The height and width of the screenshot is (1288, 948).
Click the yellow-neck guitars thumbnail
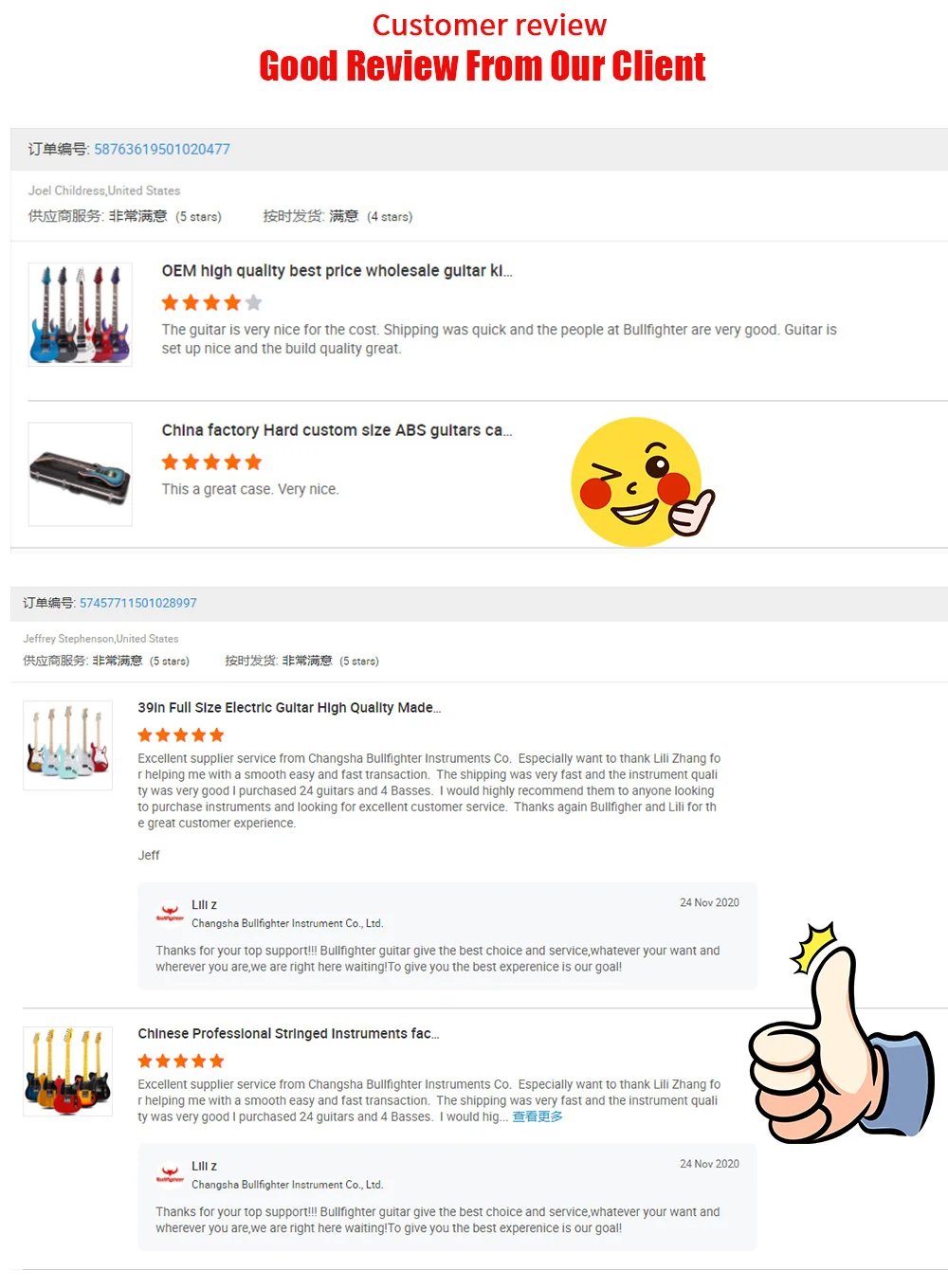tap(67, 1071)
